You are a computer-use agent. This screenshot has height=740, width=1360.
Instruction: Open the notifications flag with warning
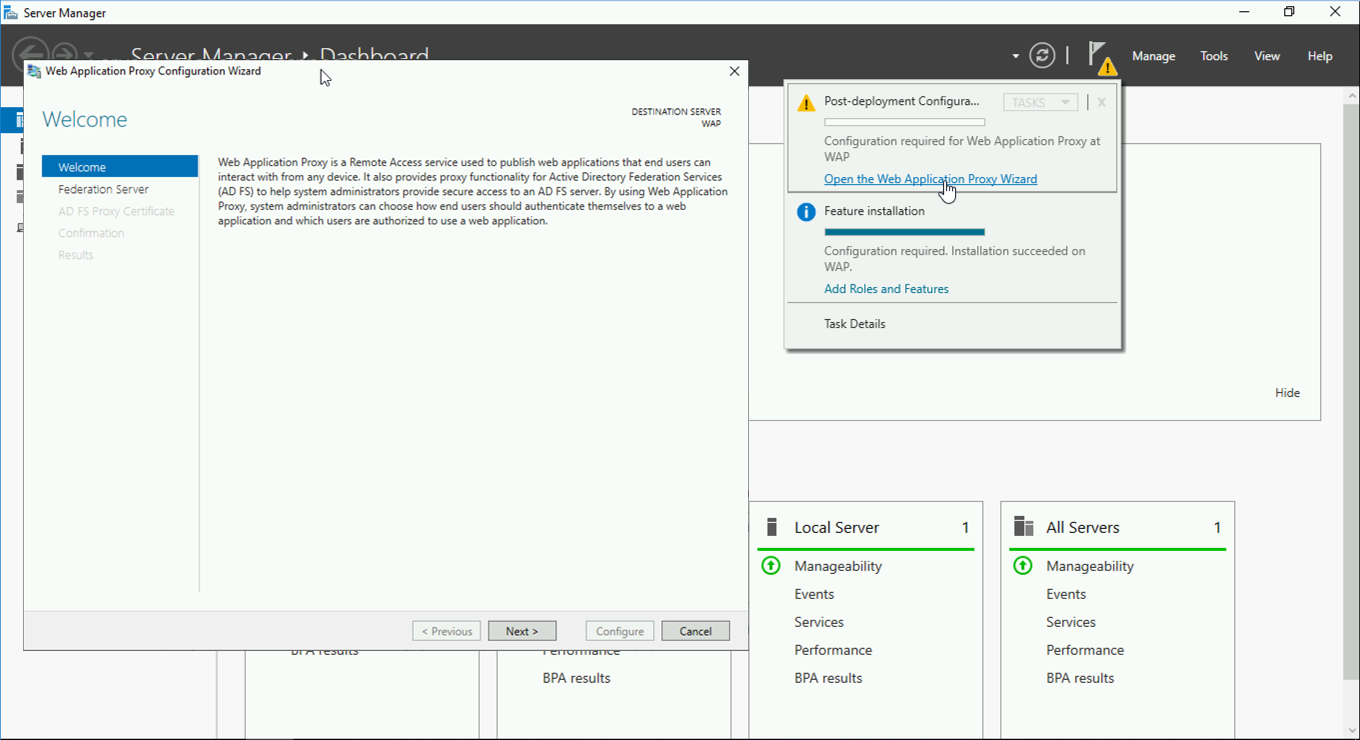[x=1101, y=58]
